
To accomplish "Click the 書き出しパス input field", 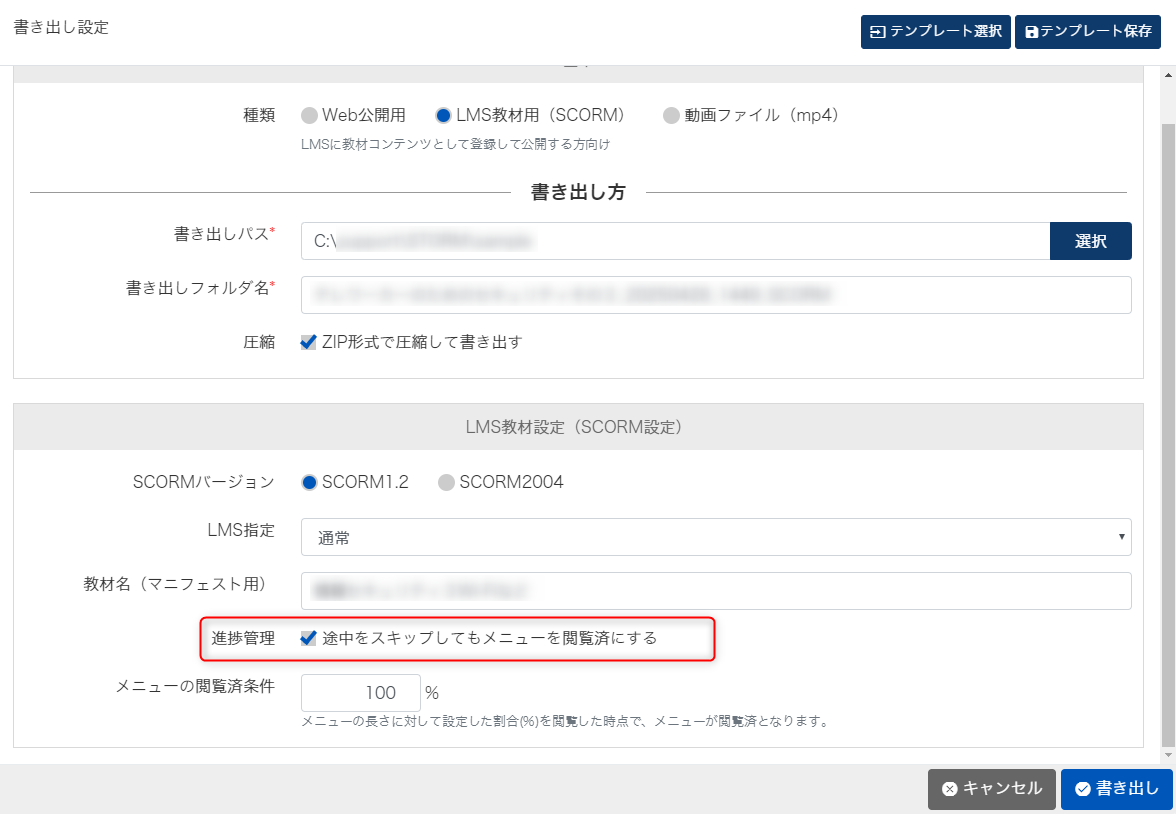I will point(675,241).
